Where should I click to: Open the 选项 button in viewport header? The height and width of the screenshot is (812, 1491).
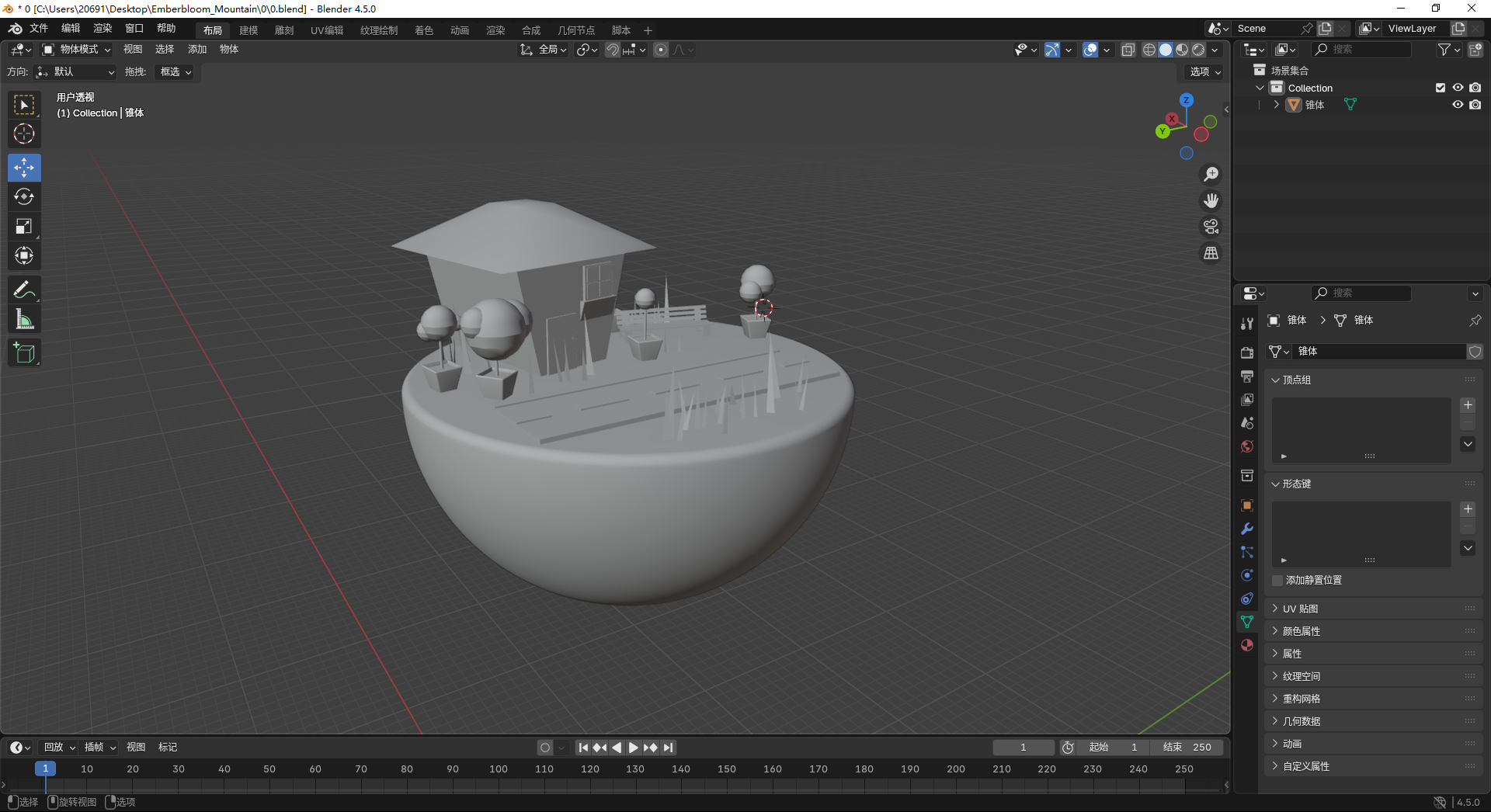(1205, 71)
